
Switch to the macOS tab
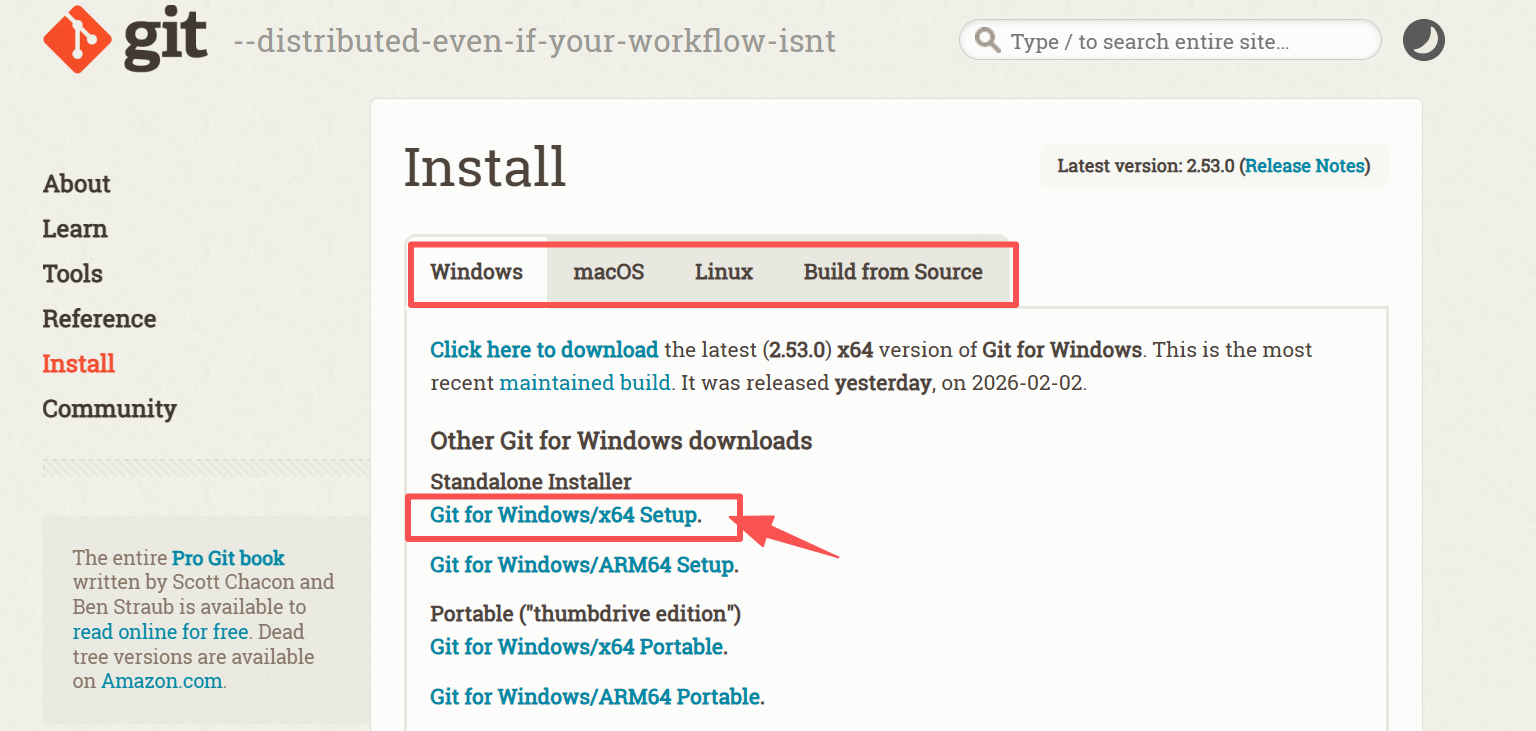point(608,272)
